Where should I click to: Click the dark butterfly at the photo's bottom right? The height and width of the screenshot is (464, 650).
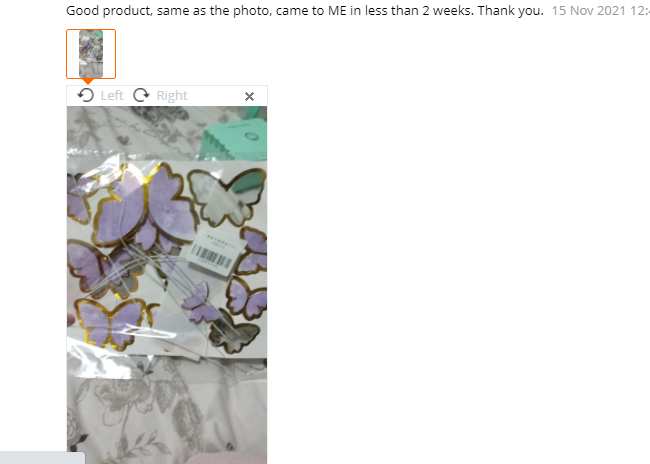click(234, 334)
